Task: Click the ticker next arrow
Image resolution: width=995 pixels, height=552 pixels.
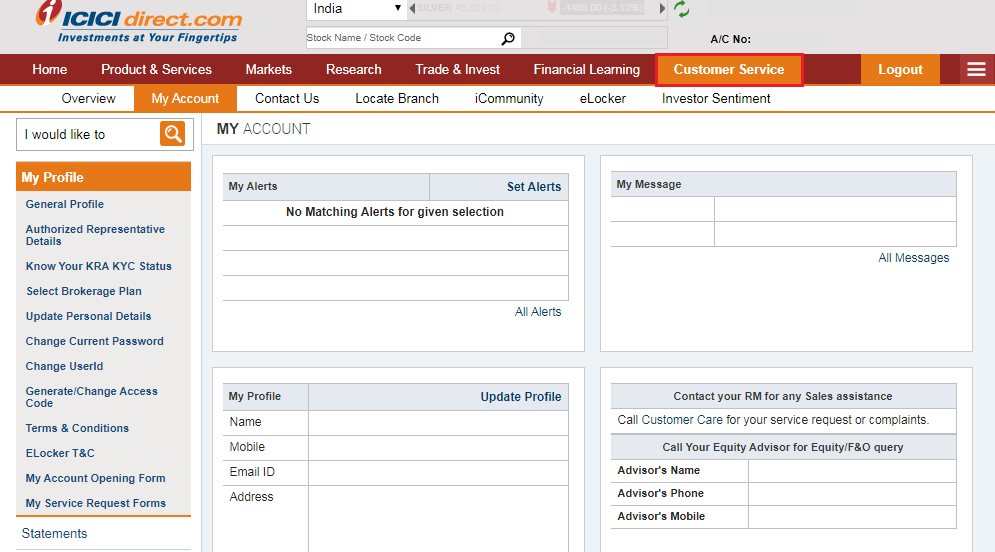Action: (x=662, y=8)
